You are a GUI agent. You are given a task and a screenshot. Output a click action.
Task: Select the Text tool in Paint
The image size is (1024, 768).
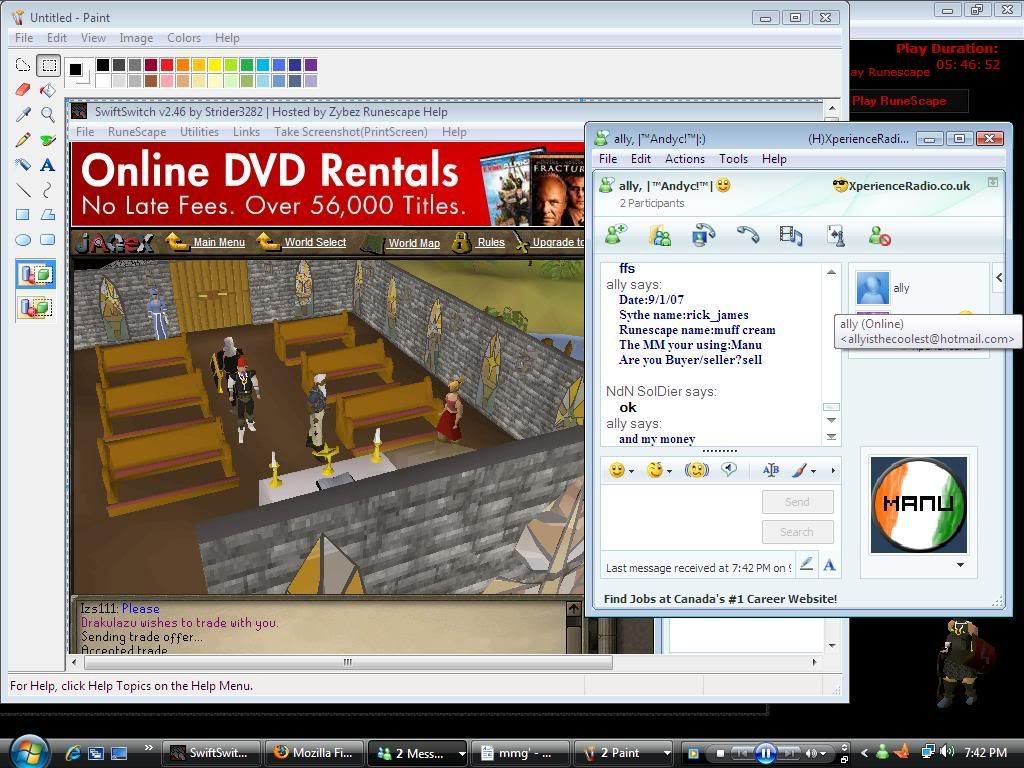pos(48,165)
